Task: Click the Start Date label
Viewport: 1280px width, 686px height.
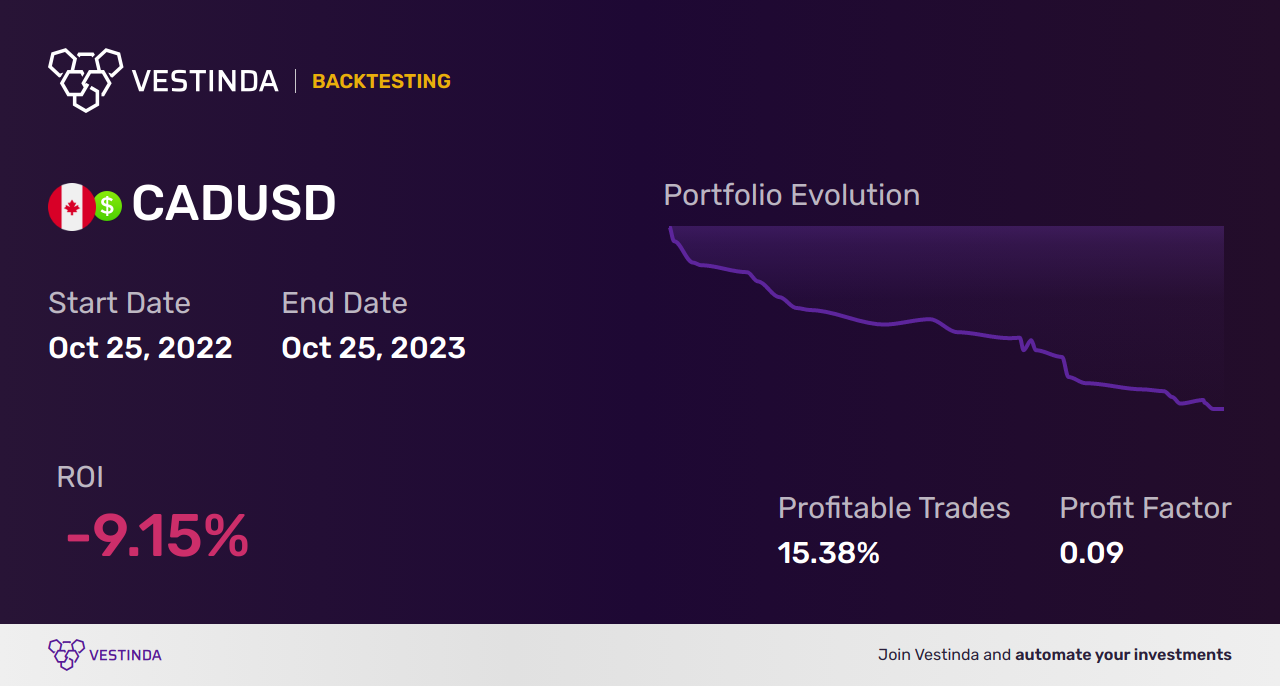Action: click(119, 303)
